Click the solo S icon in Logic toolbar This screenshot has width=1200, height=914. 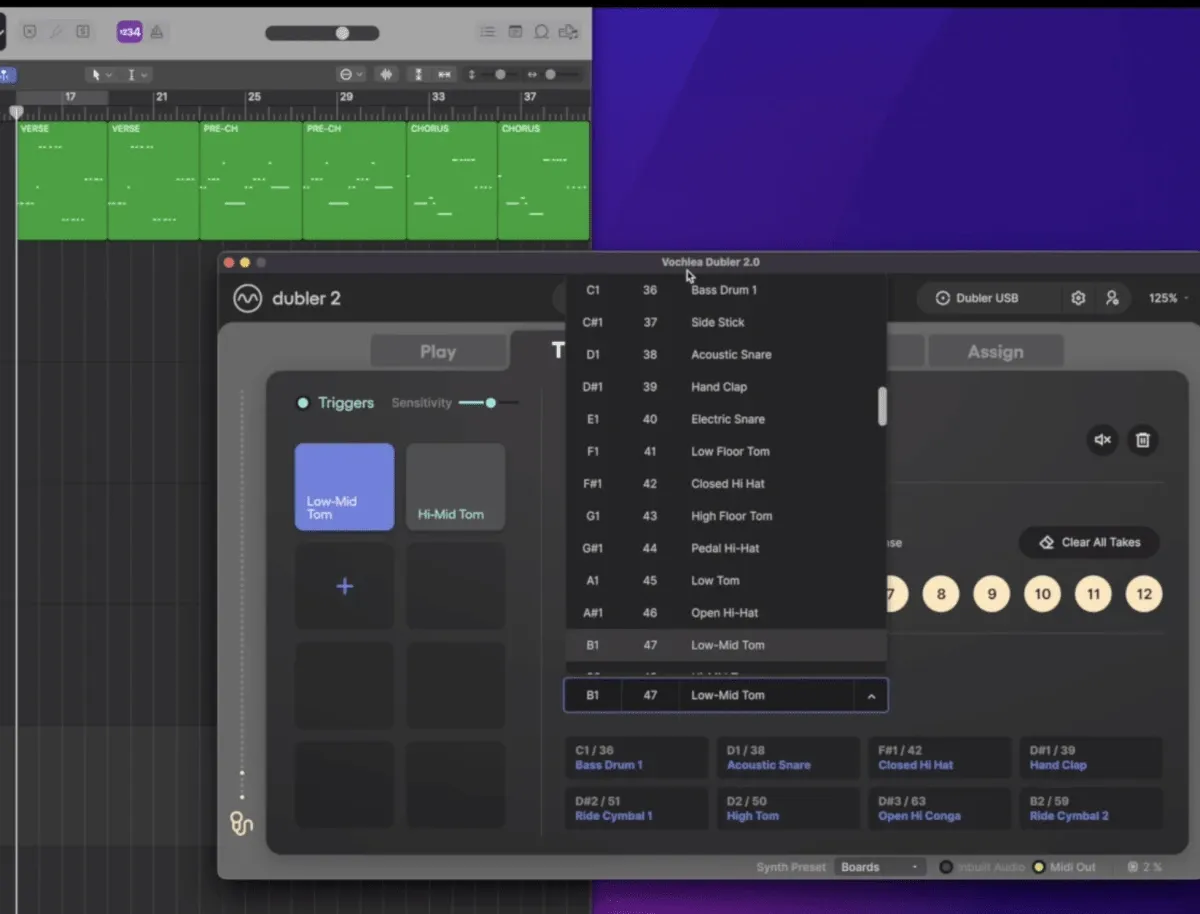click(x=83, y=32)
